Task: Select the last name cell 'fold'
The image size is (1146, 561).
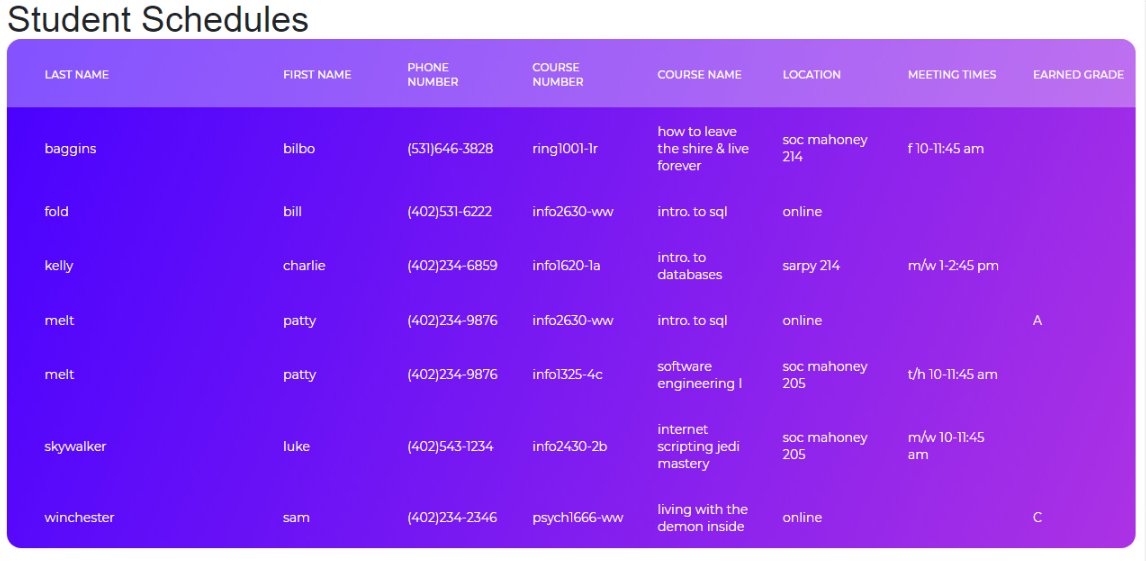Action: [x=56, y=212]
